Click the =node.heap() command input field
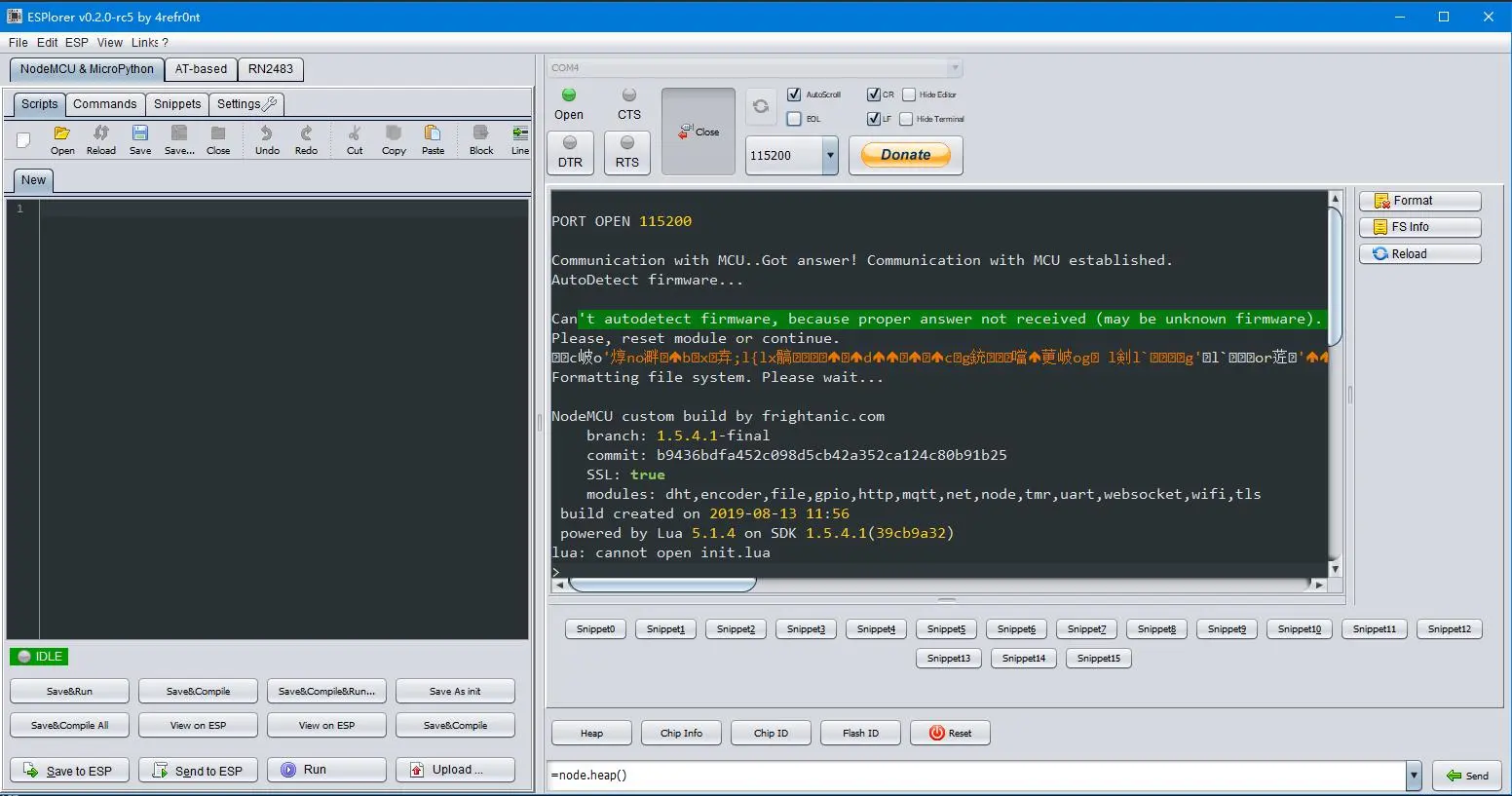The width and height of the screenshot is (1512, 796). pos(974,776)
